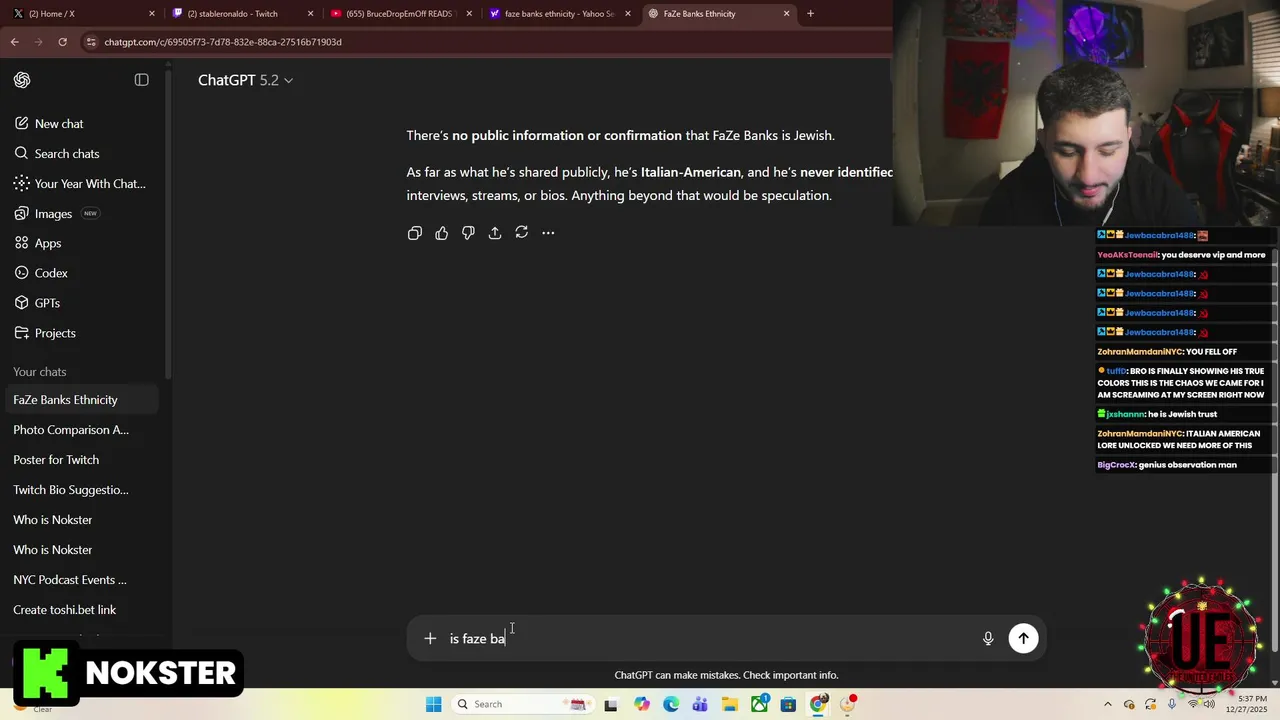Image resolution: width=1280 pixels, height=720 pixels.
Task: Open the NYC Podcast Events chat
Action: pos(80,580)
